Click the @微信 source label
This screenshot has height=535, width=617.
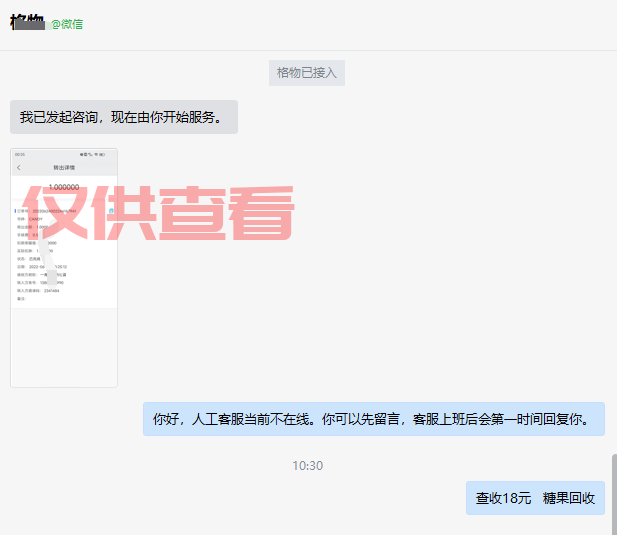(x=66, y=24)
